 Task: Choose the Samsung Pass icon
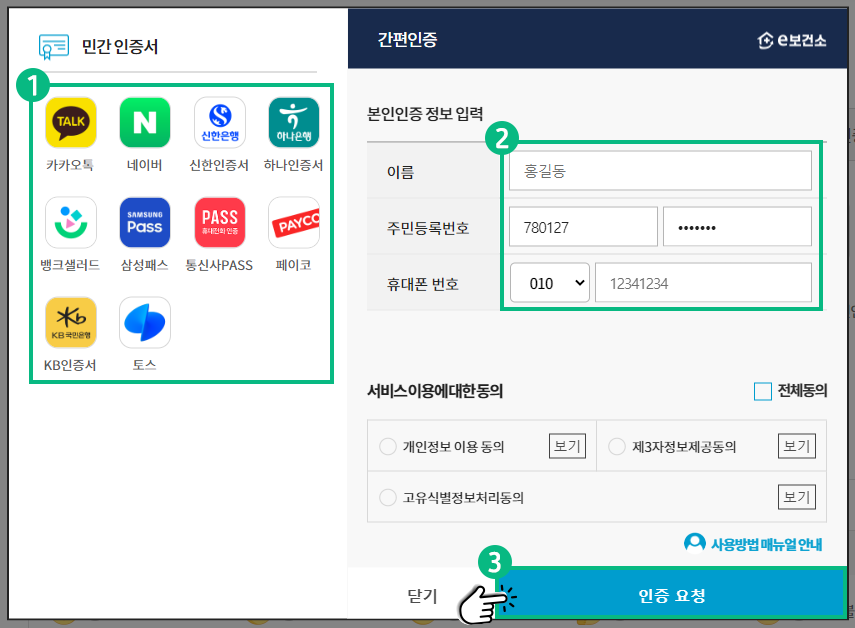145,222
